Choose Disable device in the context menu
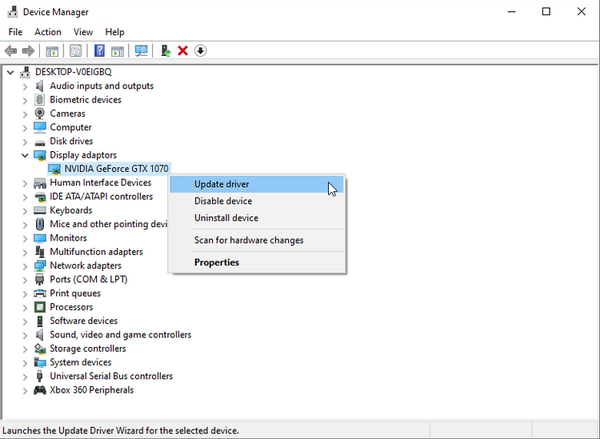This screenshot has width=600, height=439. [x=224, y=201]
